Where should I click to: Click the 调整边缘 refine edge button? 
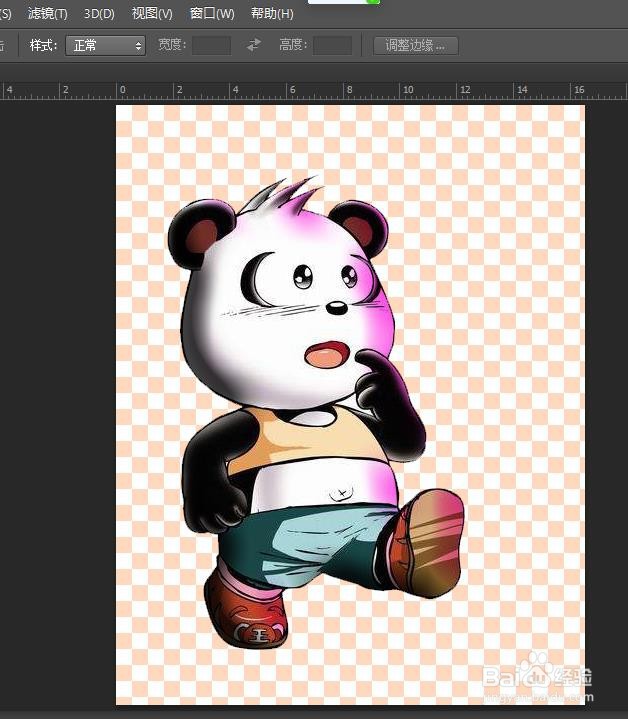click(416, 45)
